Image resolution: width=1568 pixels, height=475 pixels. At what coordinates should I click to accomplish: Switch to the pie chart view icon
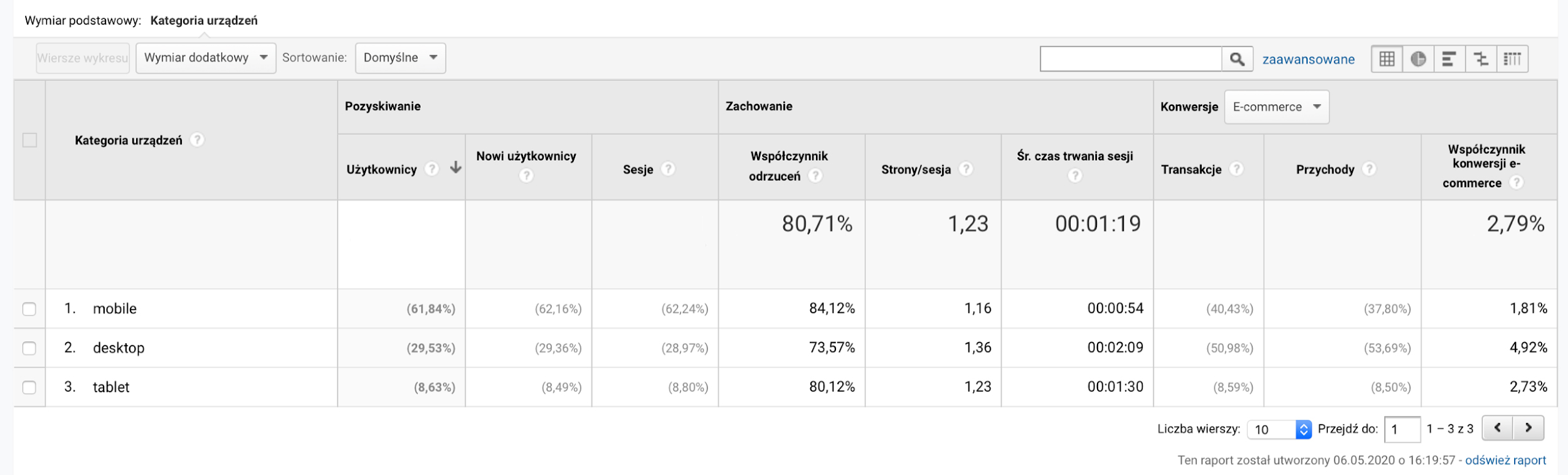point(1418,59)
